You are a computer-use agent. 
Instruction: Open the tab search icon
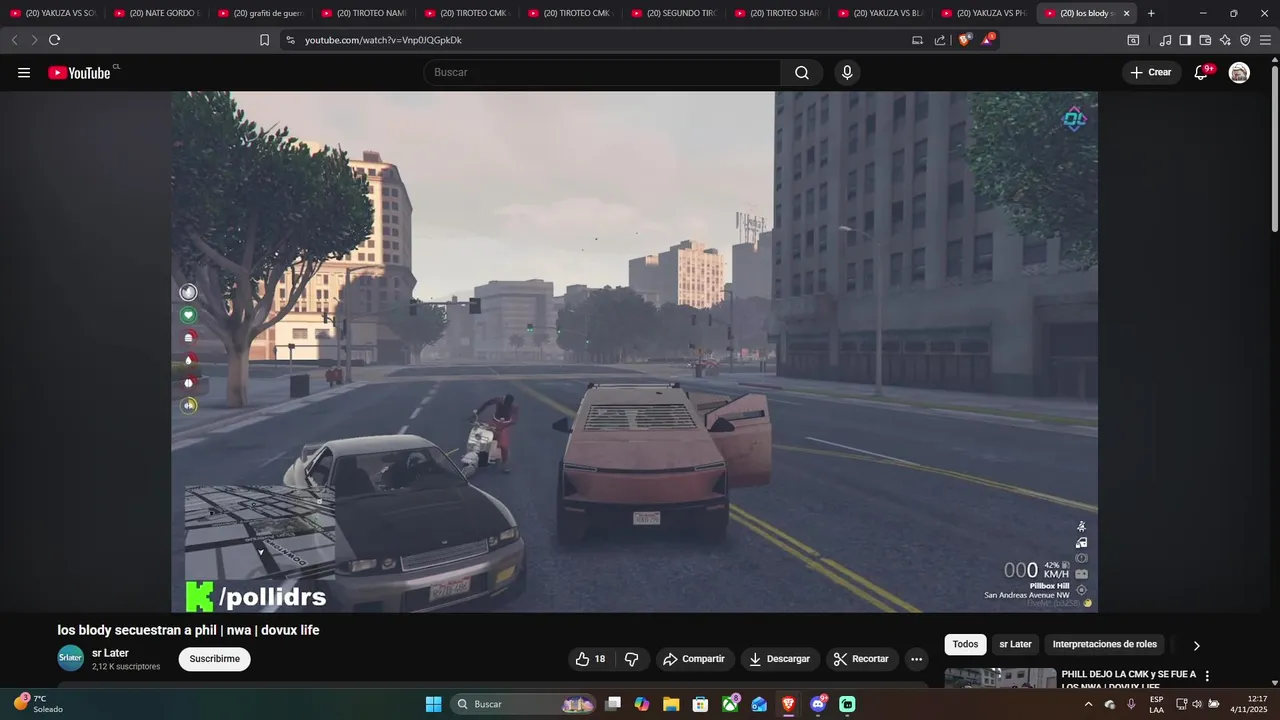[x=1133, y=40]
